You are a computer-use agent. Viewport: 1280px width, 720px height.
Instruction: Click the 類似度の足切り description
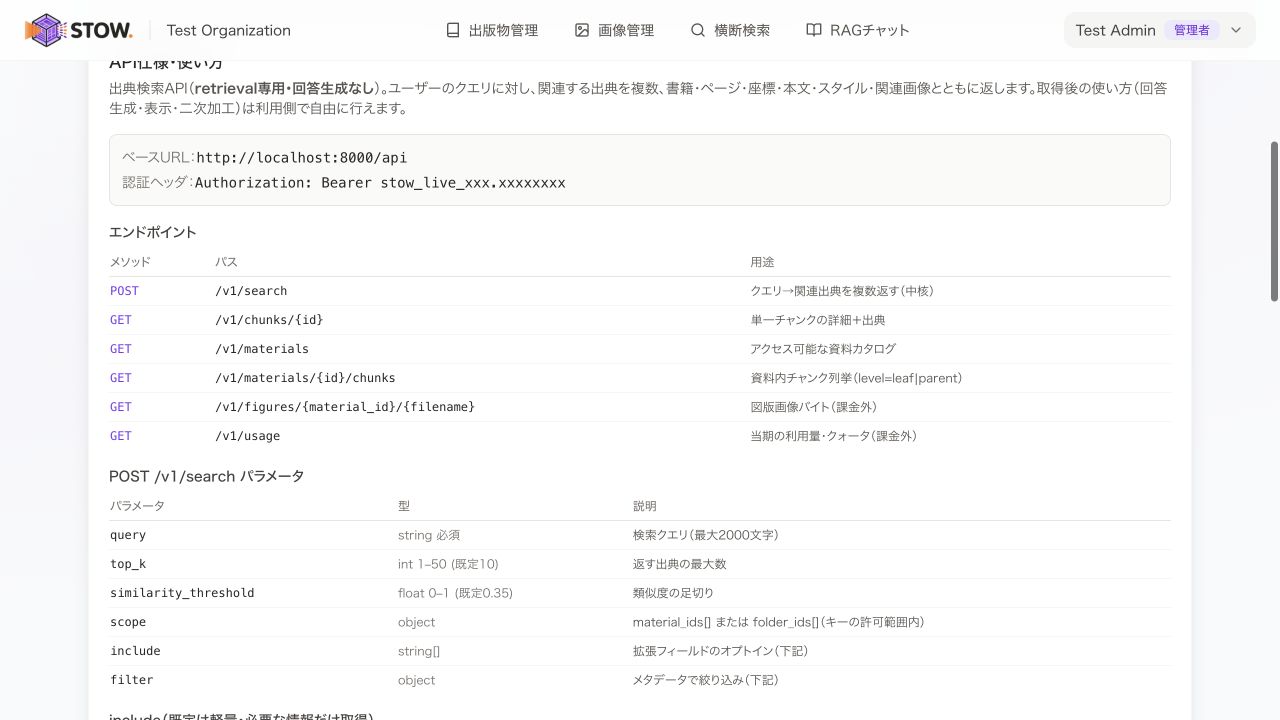tap(673, 593)
